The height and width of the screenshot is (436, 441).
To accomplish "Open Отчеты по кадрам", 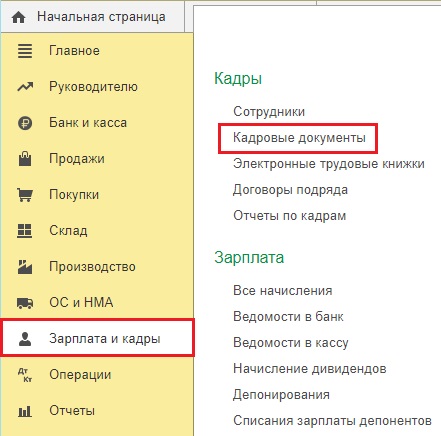I will click(x=290, y=216).
